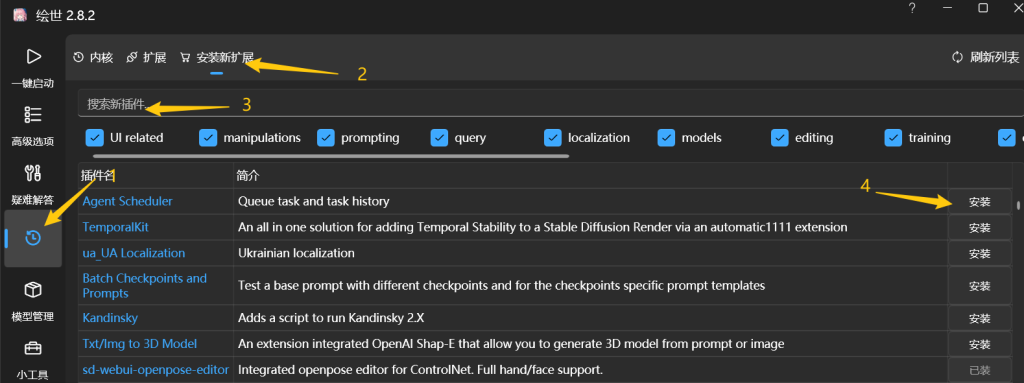Open the Kandinsky link

[110, 318]
